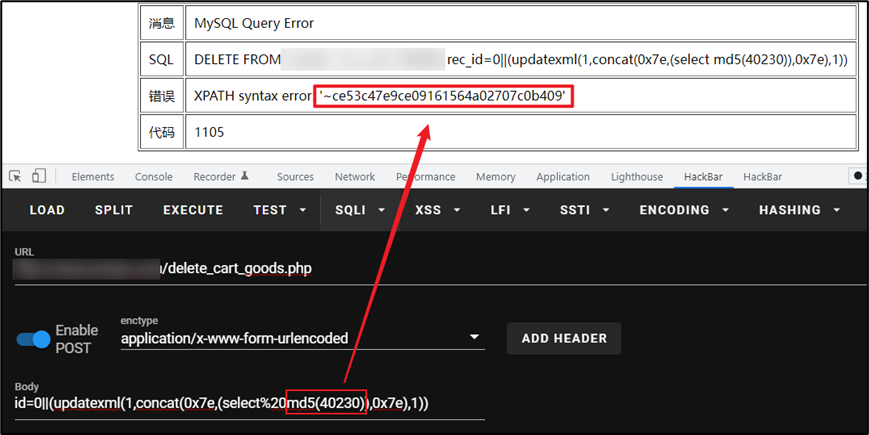The width and height of the screenshot is (869, 435).
Task: Expand the TEST dropdown menu
Action: pyautogui.click(x=280, y=210)
